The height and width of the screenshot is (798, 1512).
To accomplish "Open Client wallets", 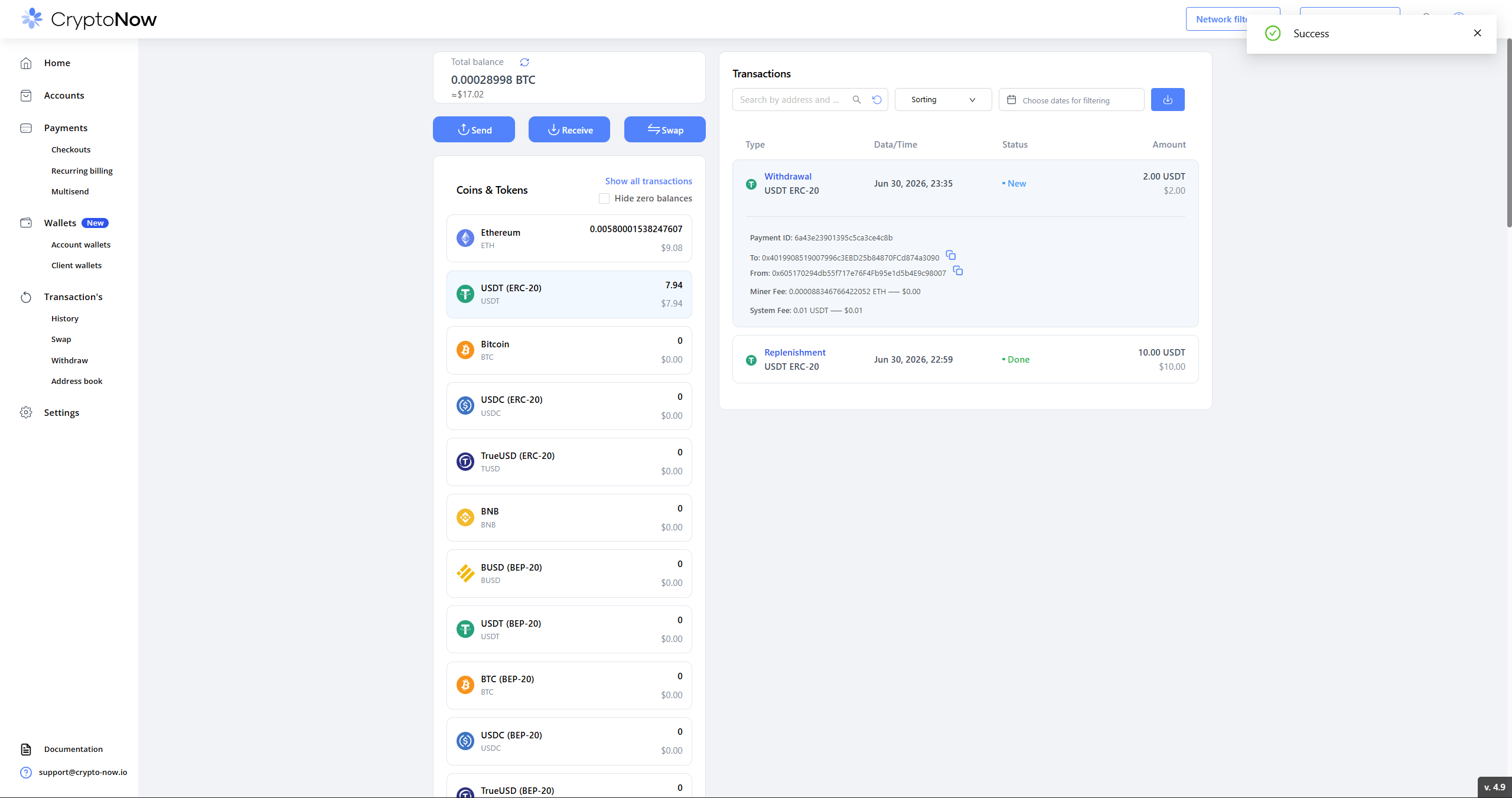I will pyautogui.click(x=77, y=265).
